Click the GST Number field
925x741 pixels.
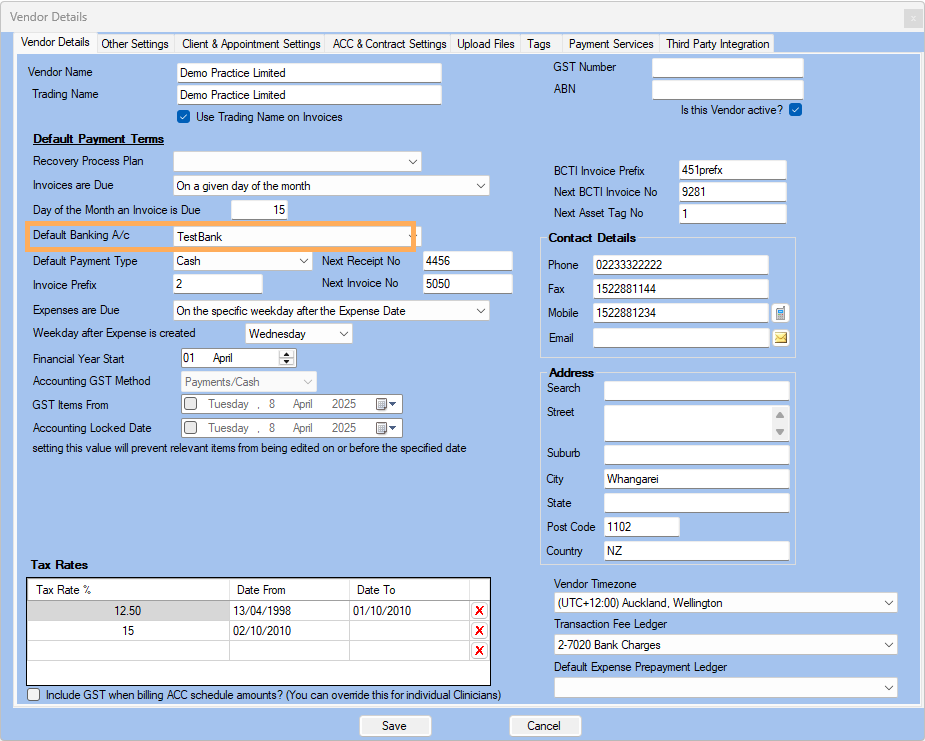click(727, 67)
